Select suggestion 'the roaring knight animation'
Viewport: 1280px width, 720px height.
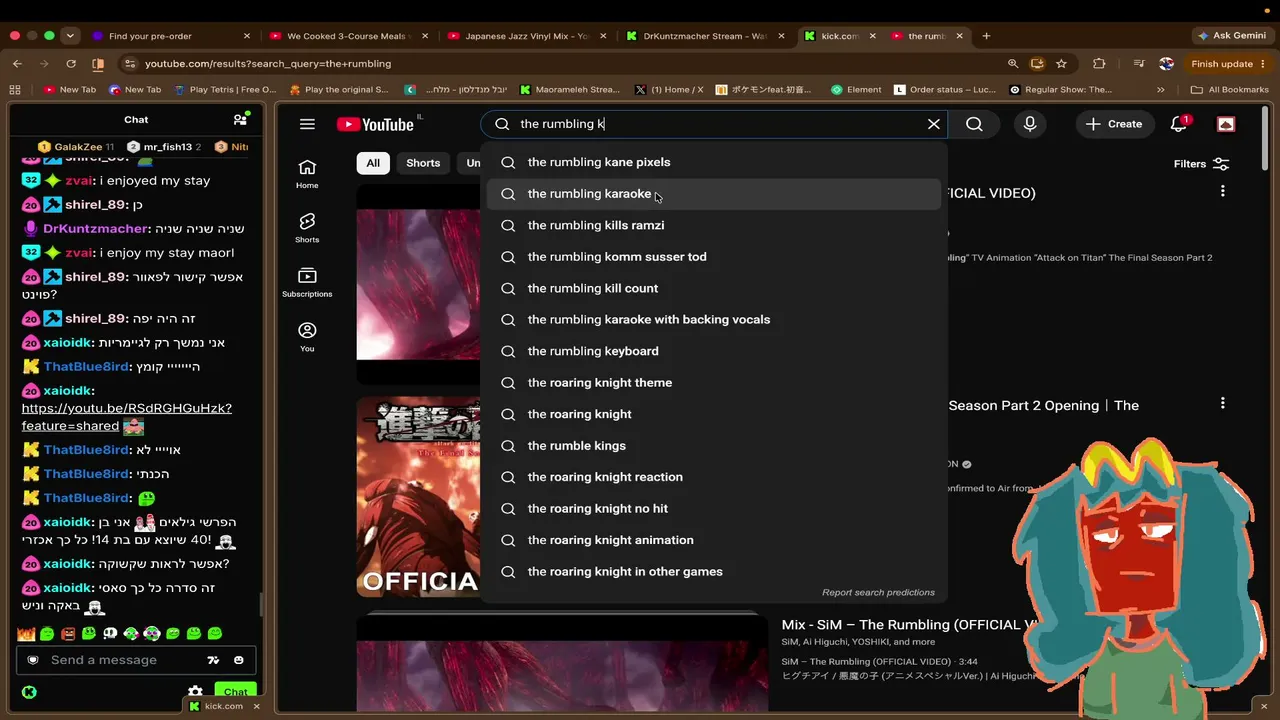coord(714,540)
